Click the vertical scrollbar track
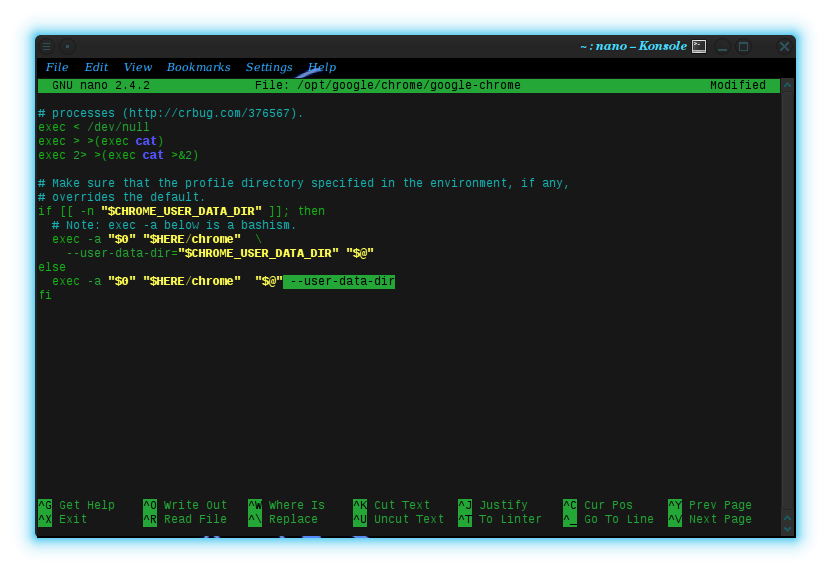 pos(788,302)
